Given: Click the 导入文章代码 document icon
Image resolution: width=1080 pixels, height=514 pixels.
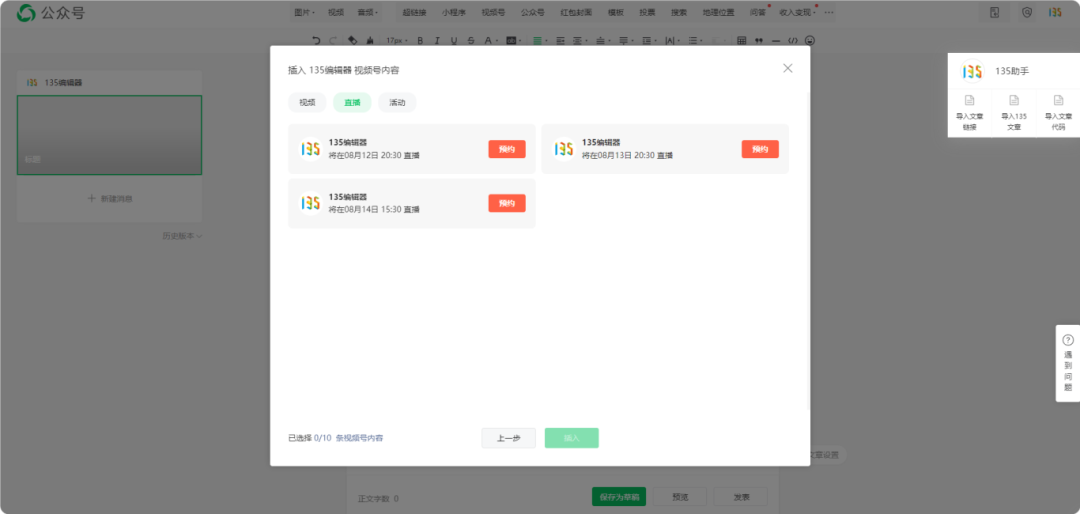Looking at the screenshot, I should 1058,101.
